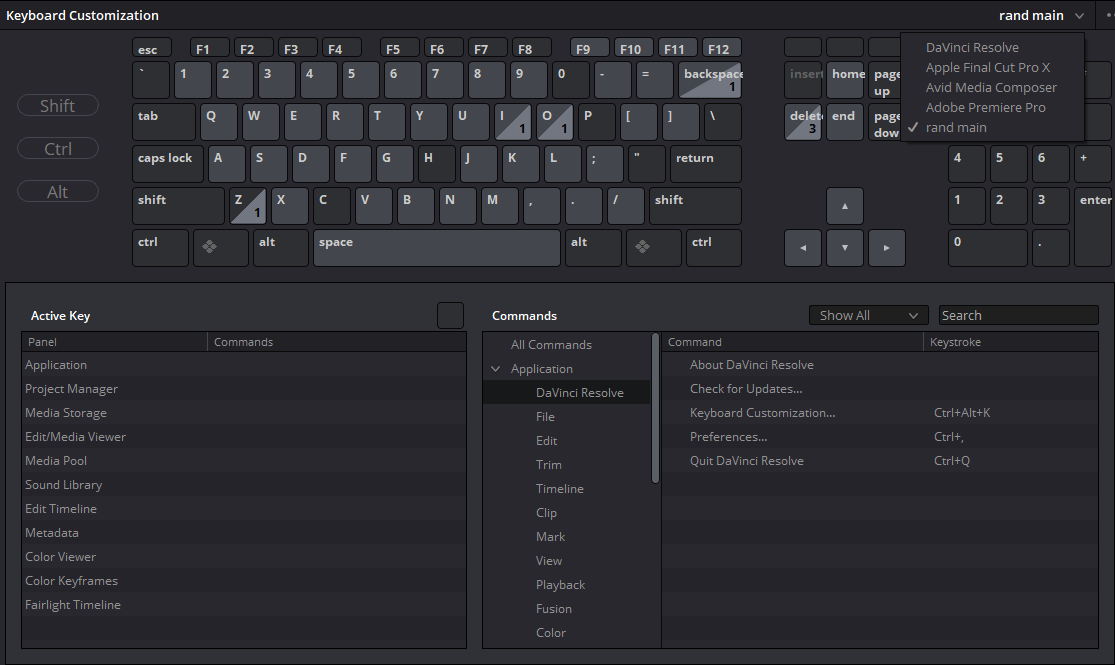This screenshot has width=1115, height=665.
Task: Click the Command column header
Action: (x=793, y=342)
